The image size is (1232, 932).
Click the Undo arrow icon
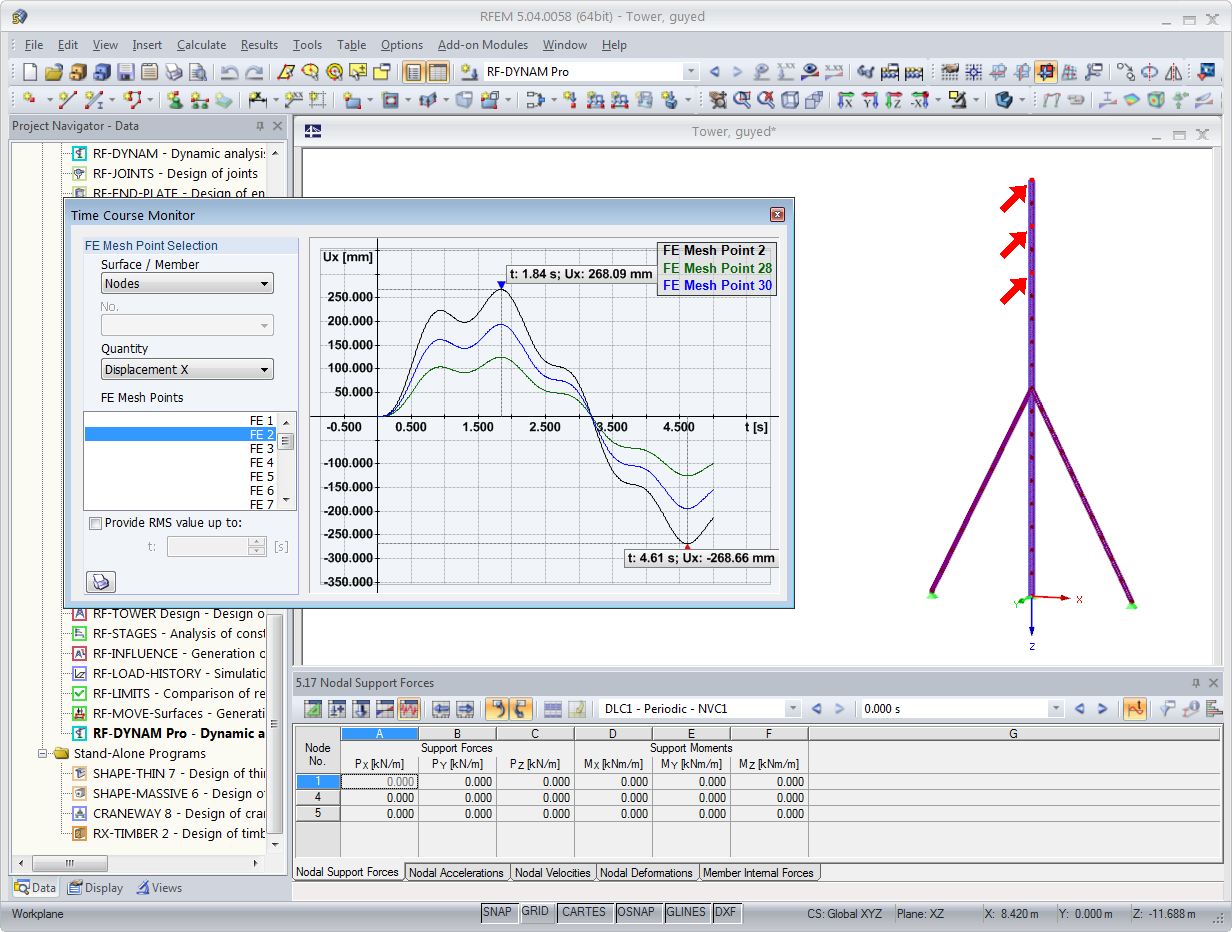(x=230, y=72)
